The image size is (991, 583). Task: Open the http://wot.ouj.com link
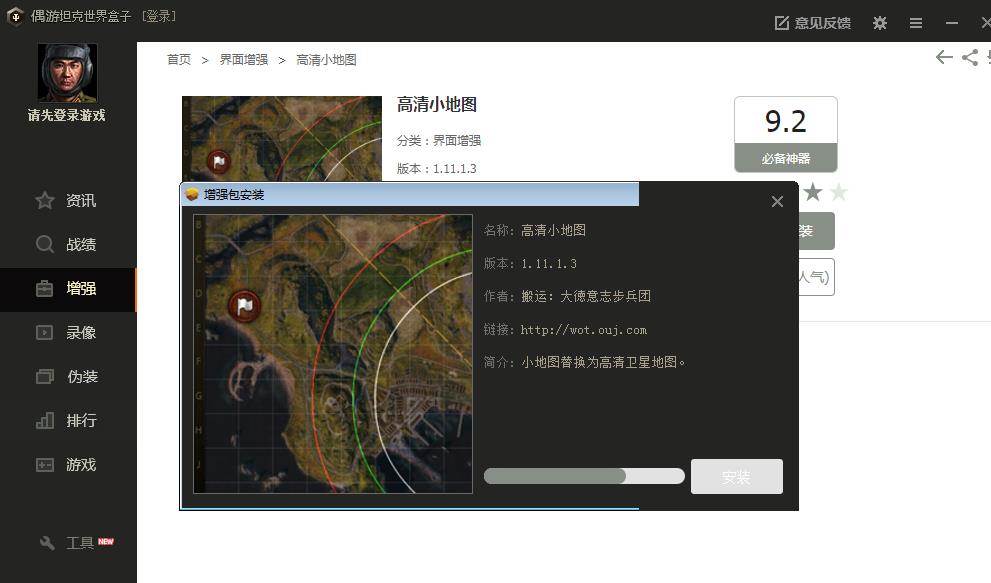pos(584,330)
